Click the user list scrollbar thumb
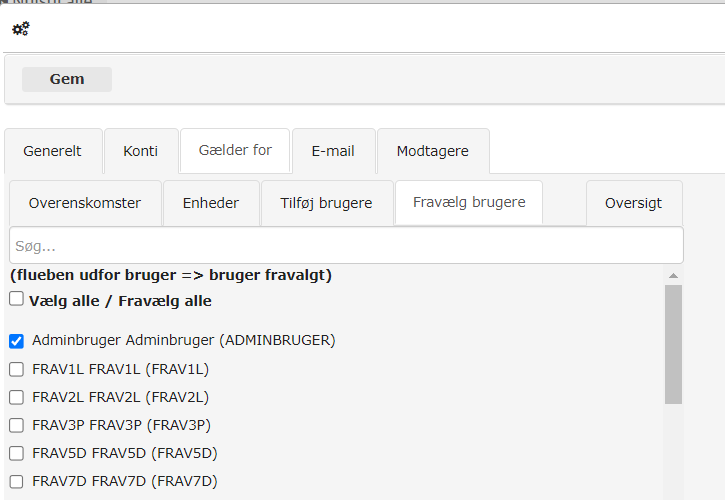The width and height of the screenshot is (725, 500). pyautogui.click(x=673, y=344)
